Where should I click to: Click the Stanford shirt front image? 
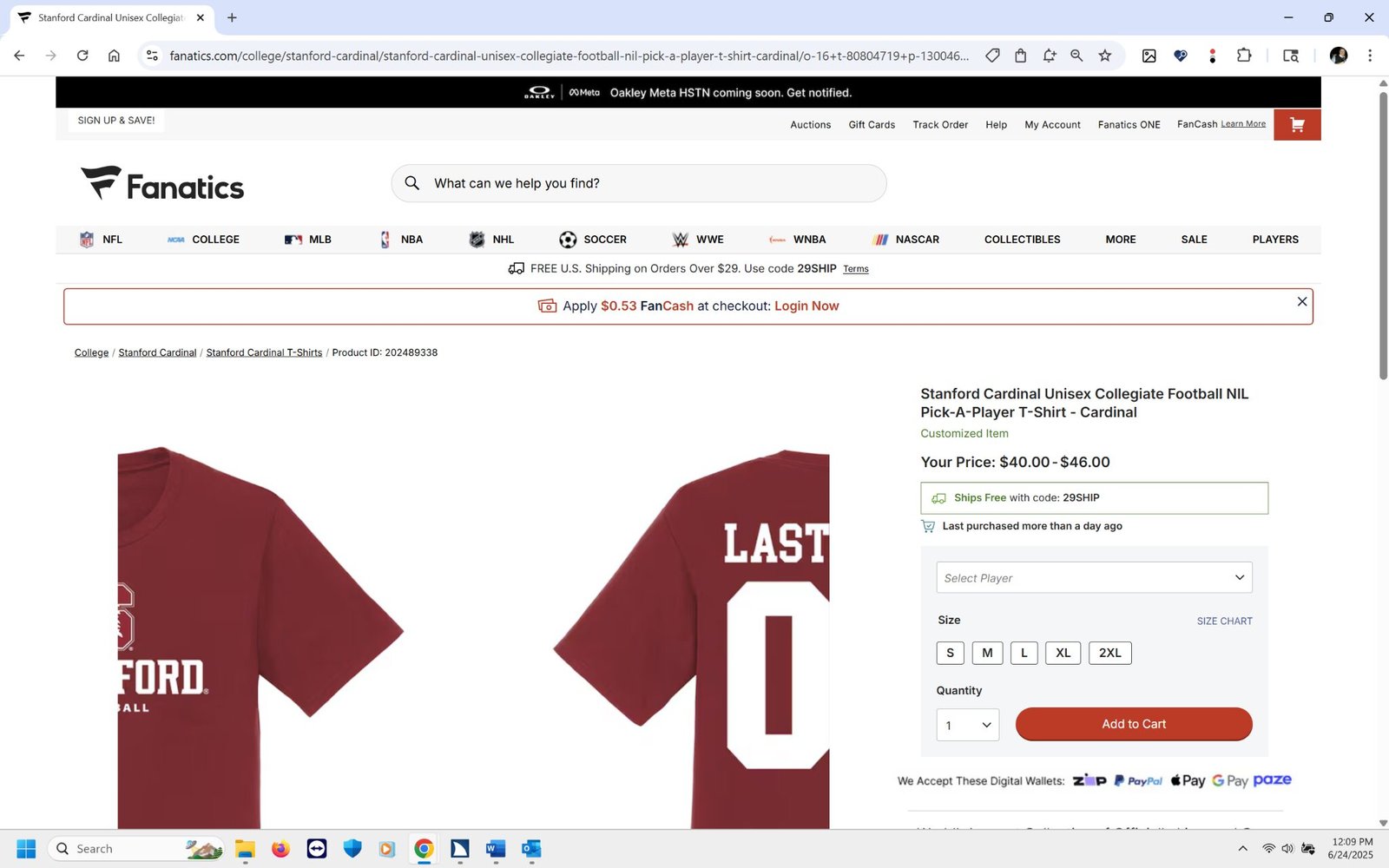coord(260,638)
